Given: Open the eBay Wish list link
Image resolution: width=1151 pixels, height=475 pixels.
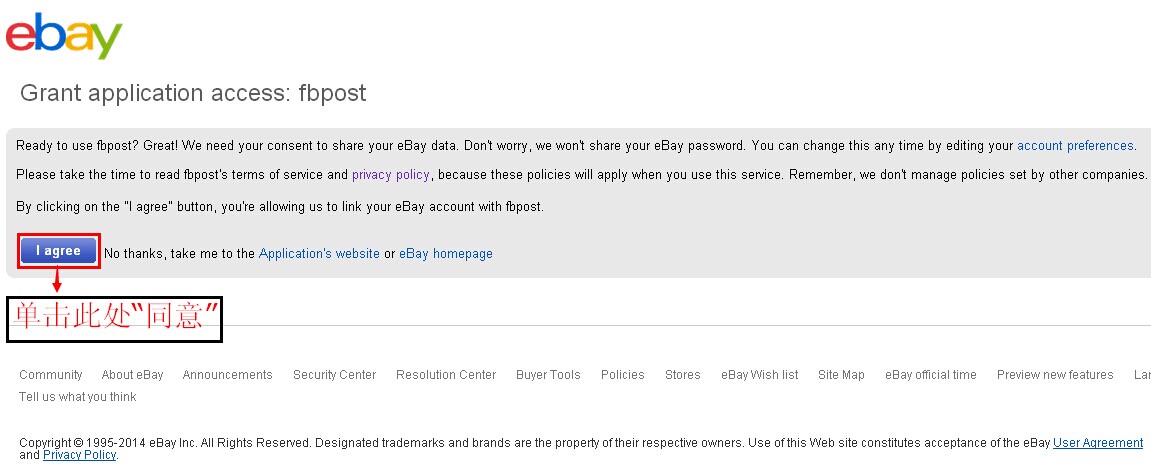Looking at the screenshot, I should coord(760,375).
